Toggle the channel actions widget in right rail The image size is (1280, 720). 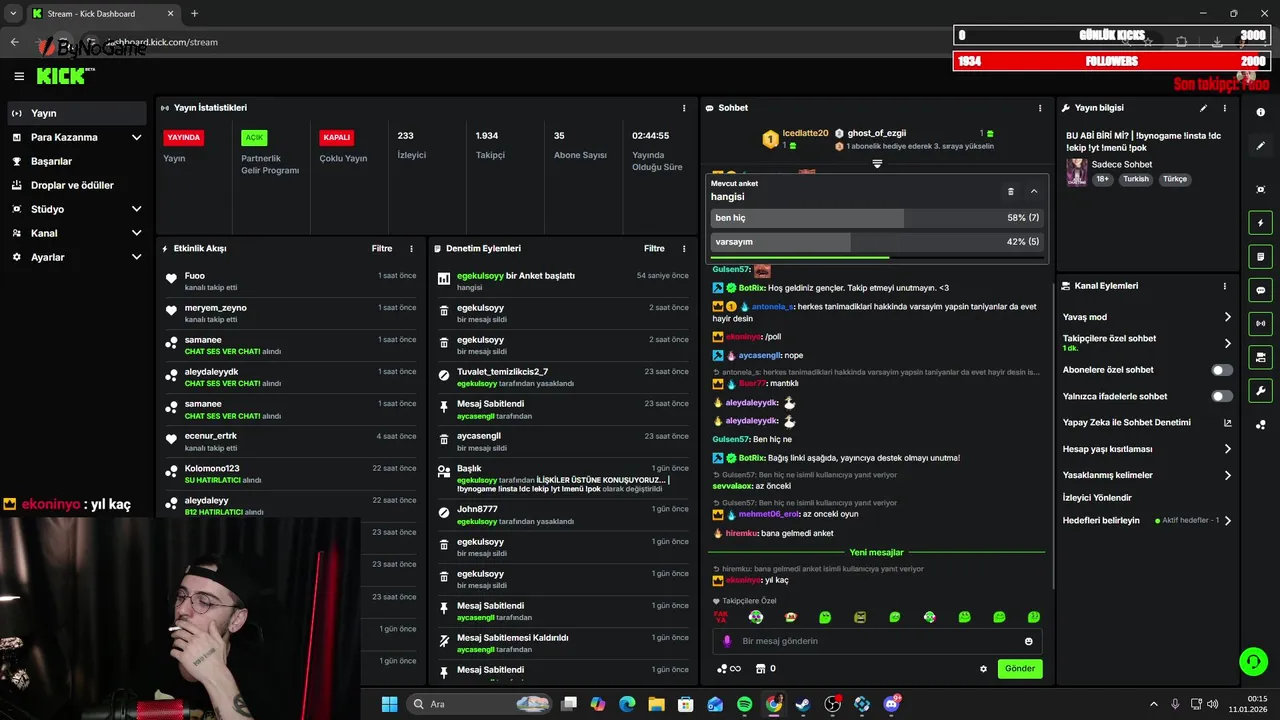1260,357
